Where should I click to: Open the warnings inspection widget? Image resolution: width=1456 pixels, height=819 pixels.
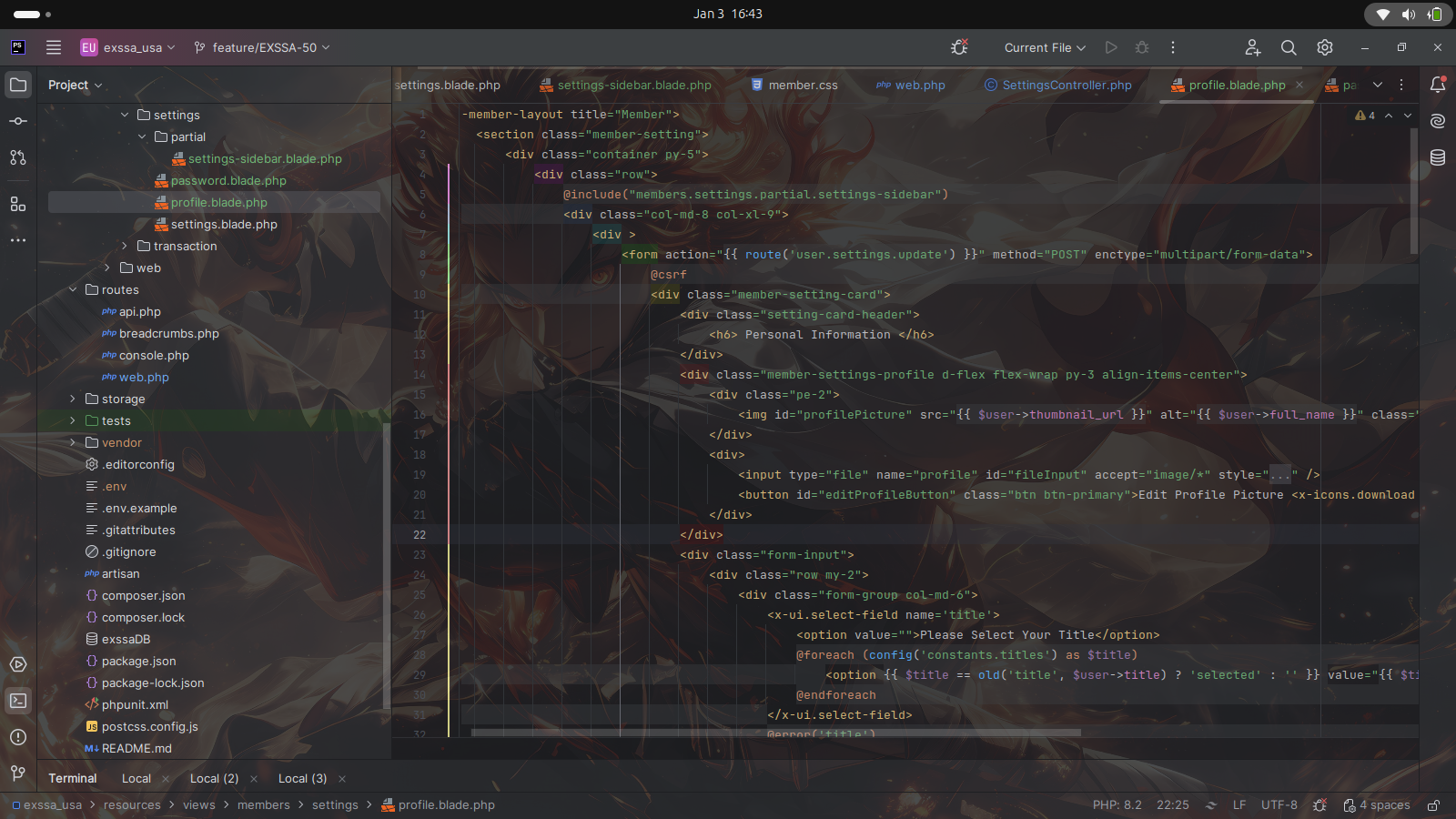pyautogui.click(x=1365, y=116)
